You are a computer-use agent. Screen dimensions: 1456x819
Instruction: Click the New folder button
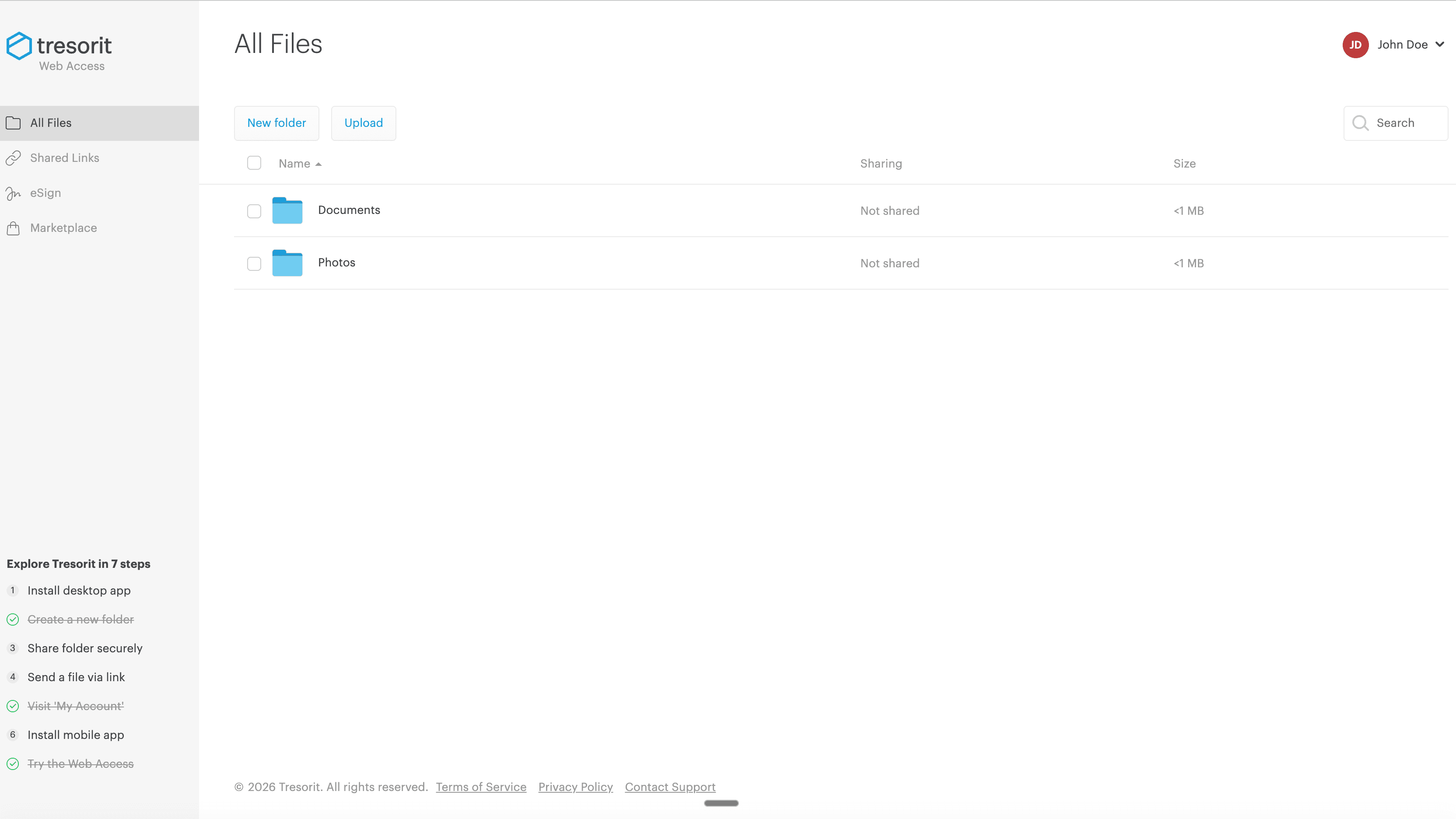point(276,122)
